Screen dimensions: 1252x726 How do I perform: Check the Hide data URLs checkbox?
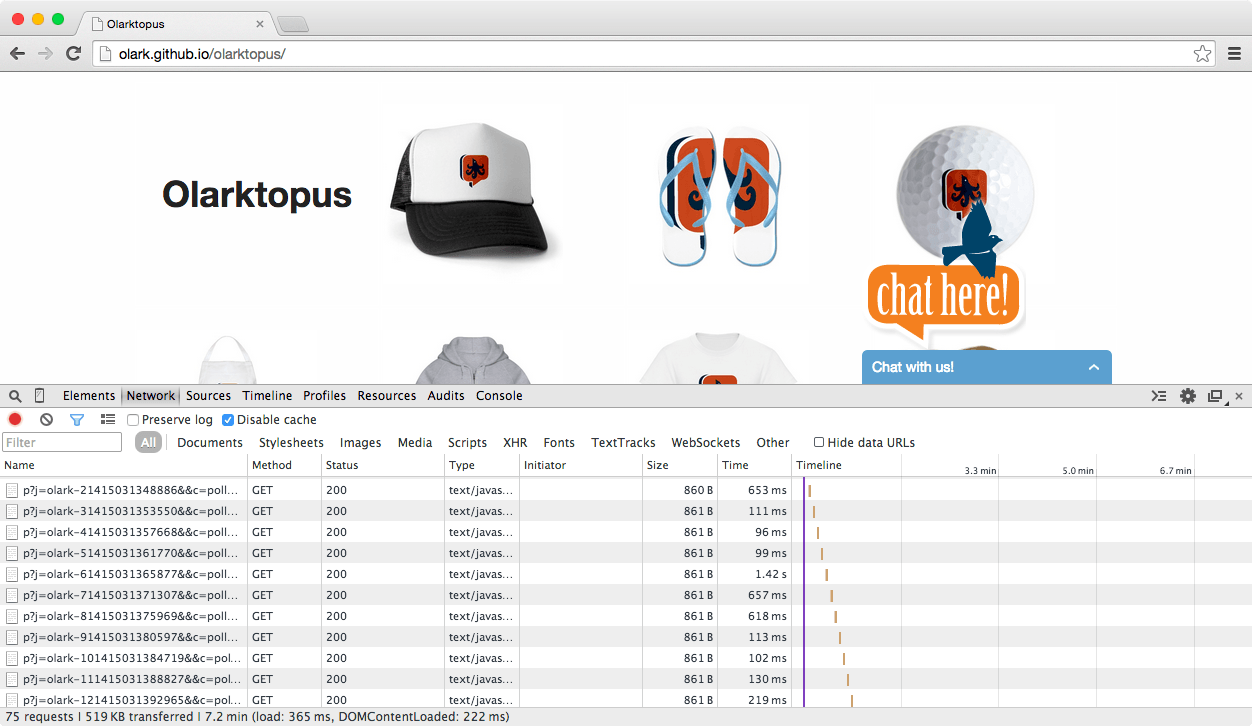[x=819, y=442]
